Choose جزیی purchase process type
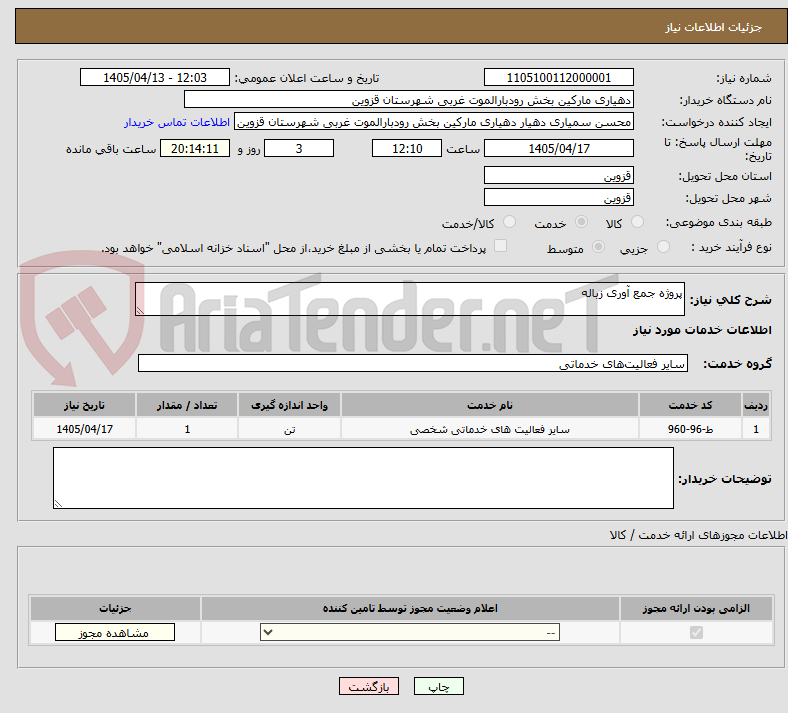Viewport: 788px width, 713px height. point(663,246)
